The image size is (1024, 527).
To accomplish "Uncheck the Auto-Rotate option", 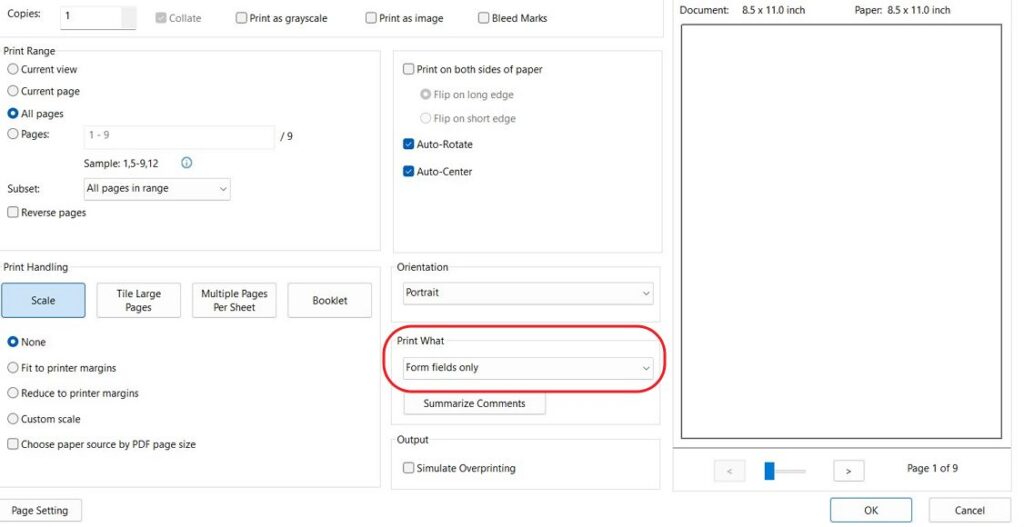I will (408, 144).
